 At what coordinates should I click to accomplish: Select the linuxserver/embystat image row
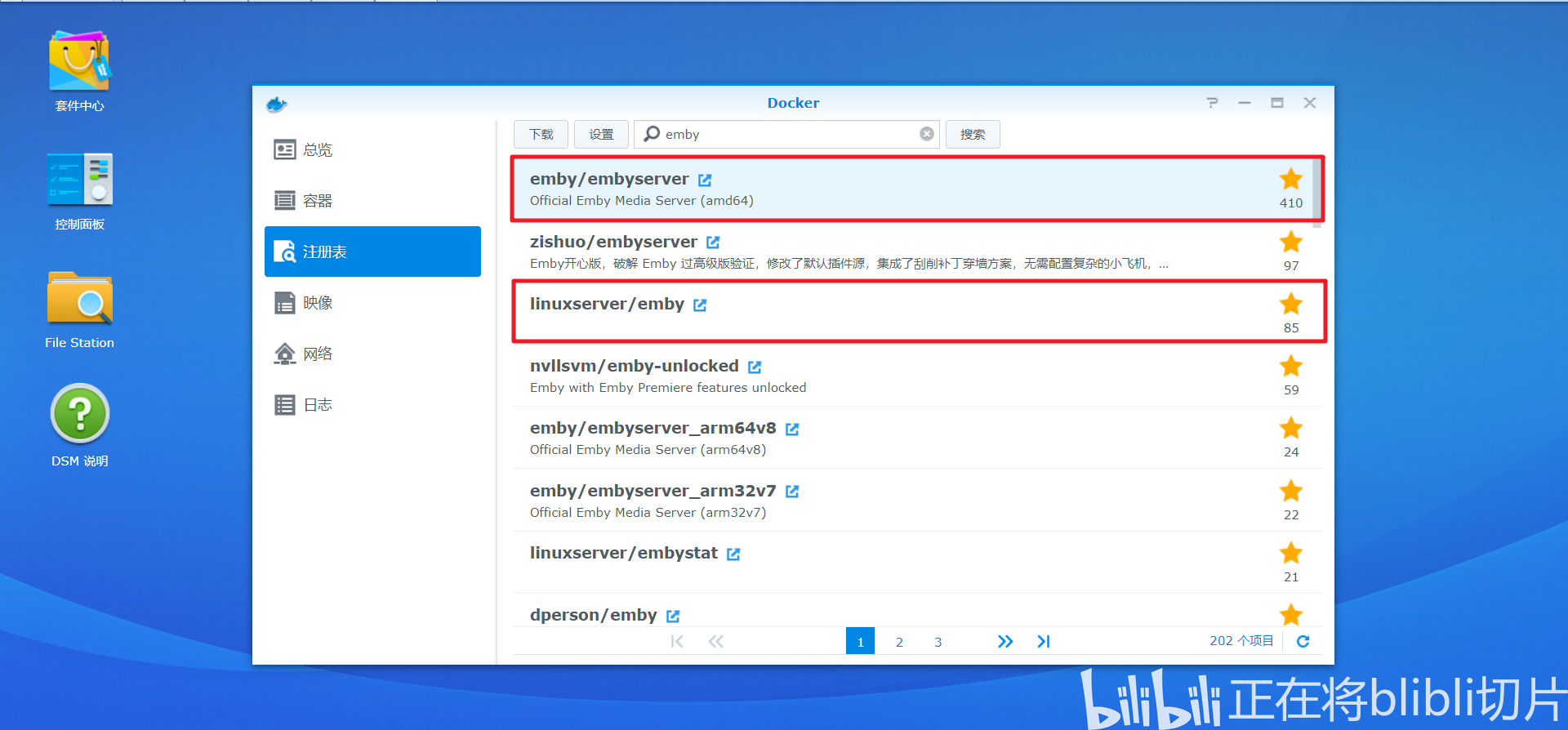917,563
